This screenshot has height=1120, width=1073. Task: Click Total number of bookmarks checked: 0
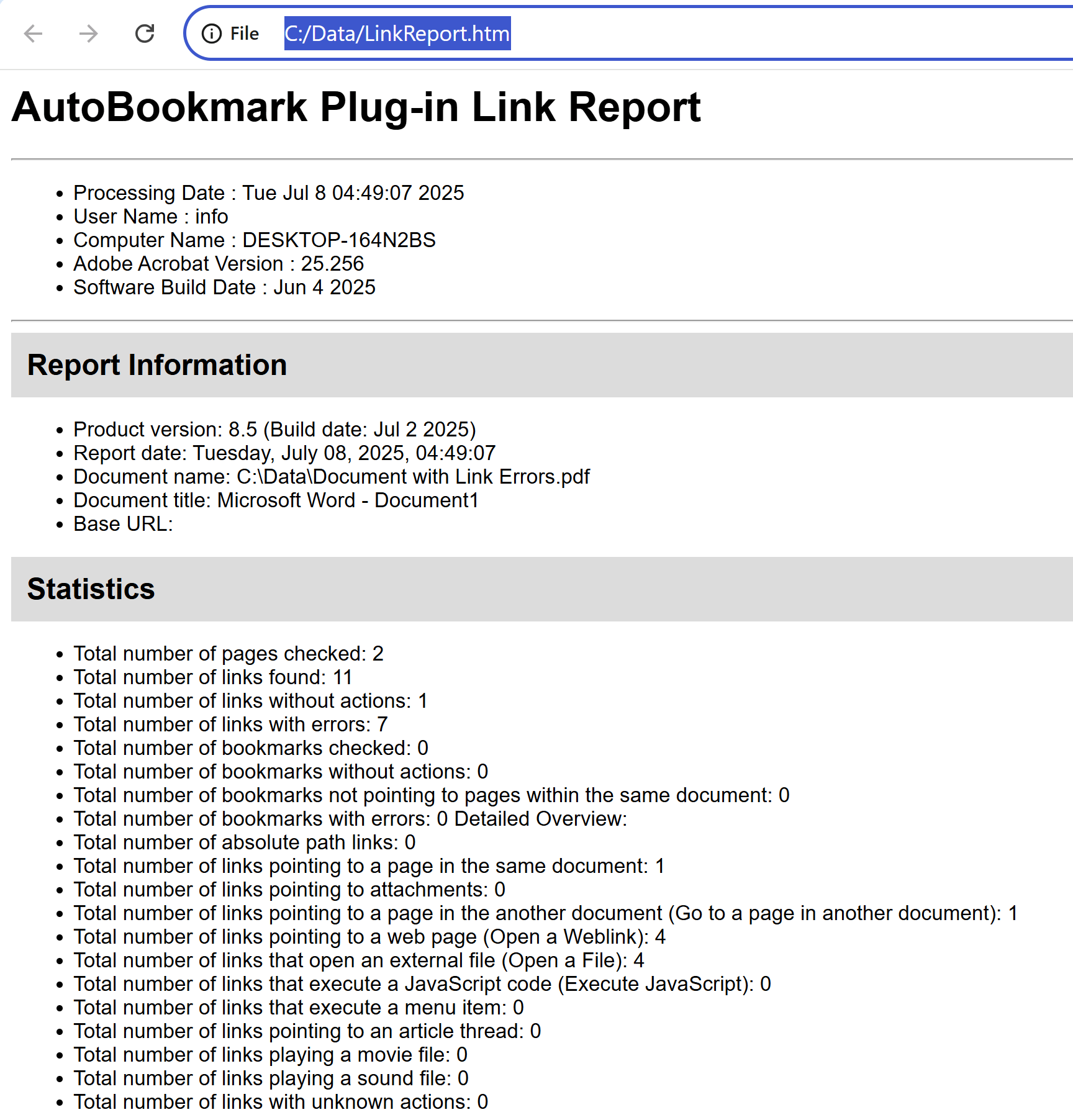251,748
